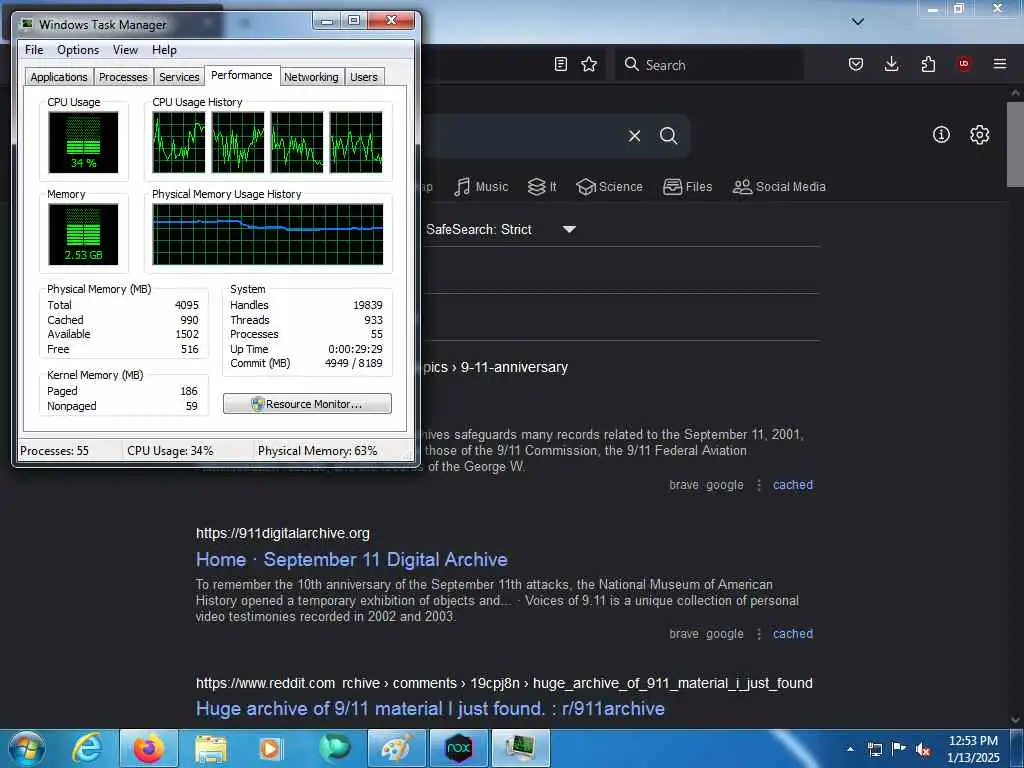Open the SafeSearch: Strict dropdown
The image size is (1024, 768).
[x=501, y=229]
